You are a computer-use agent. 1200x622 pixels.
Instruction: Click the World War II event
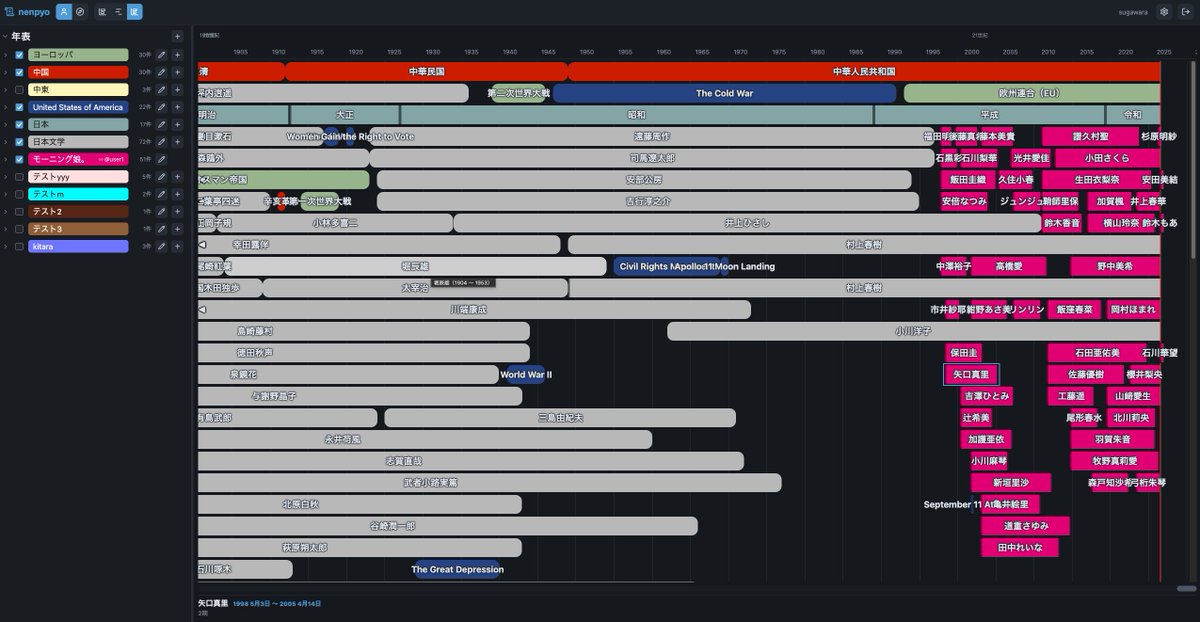[526, 374]
